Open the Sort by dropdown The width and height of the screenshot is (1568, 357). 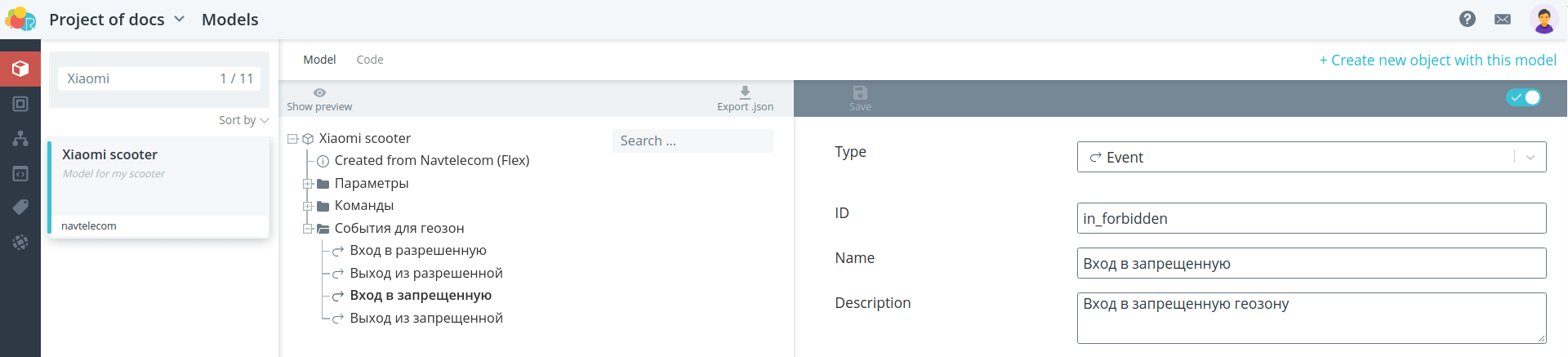tap(243, 120)
